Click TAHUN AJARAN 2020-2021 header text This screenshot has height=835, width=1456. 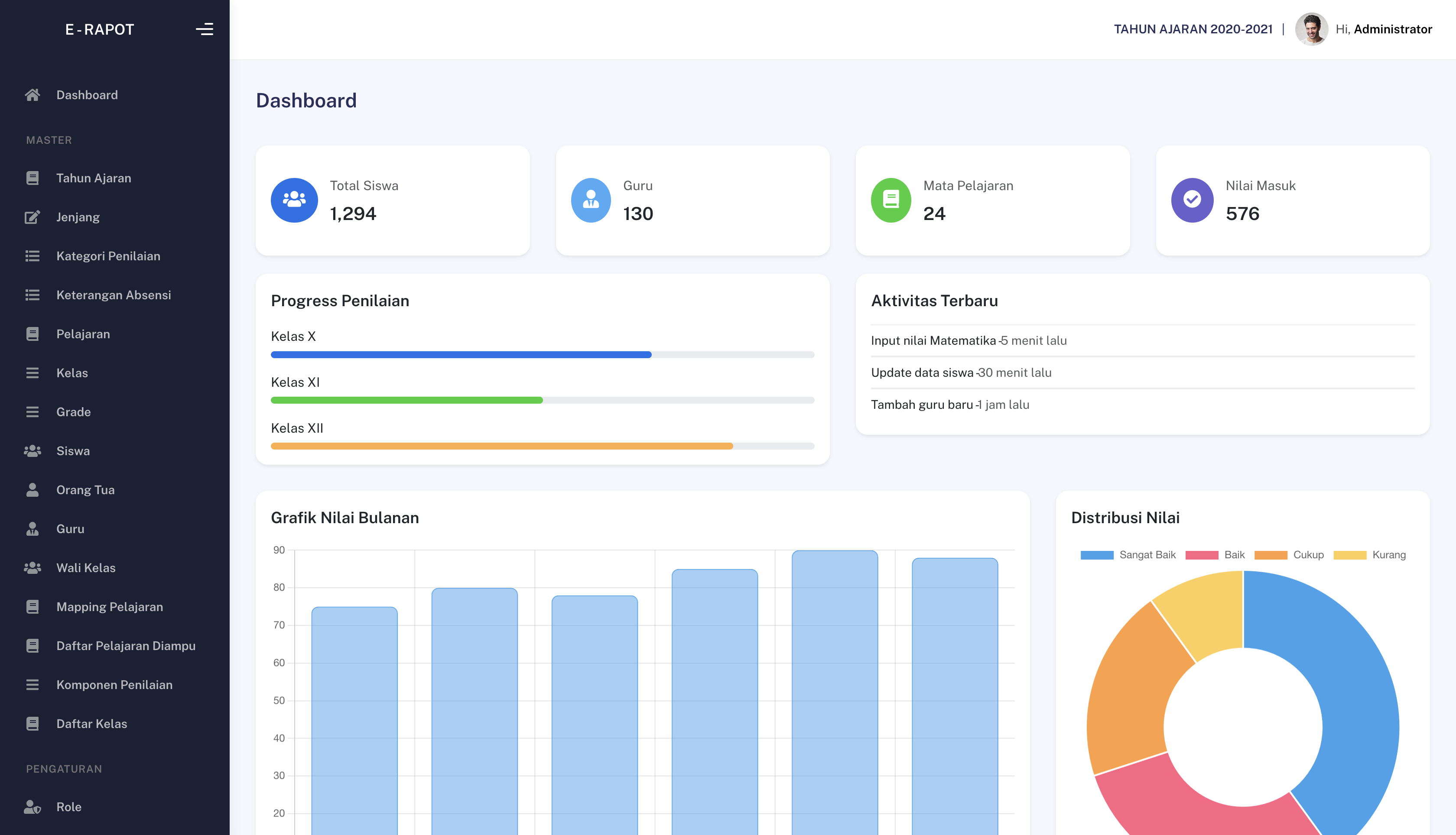point(1193,29)
